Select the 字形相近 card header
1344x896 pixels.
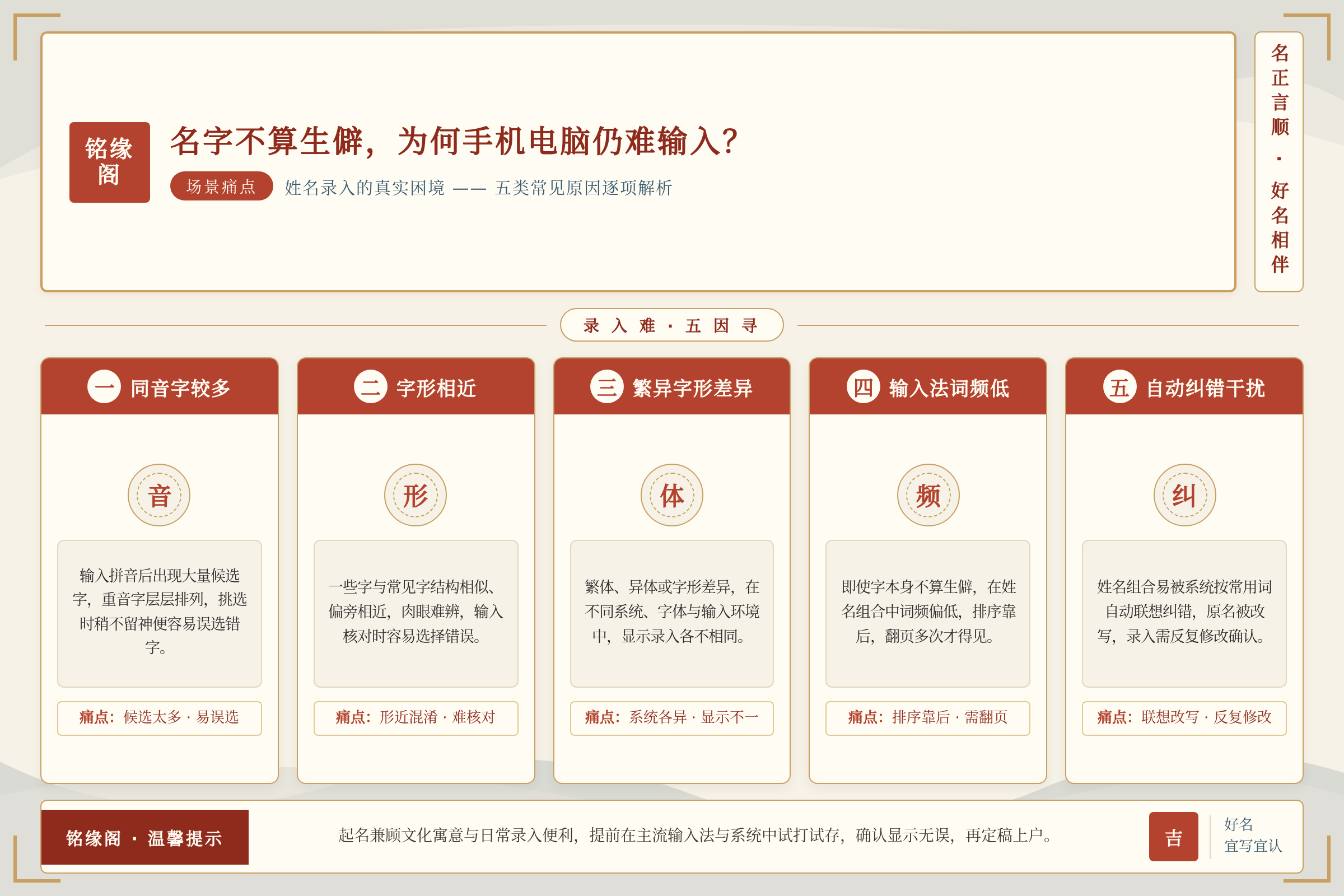416,387
